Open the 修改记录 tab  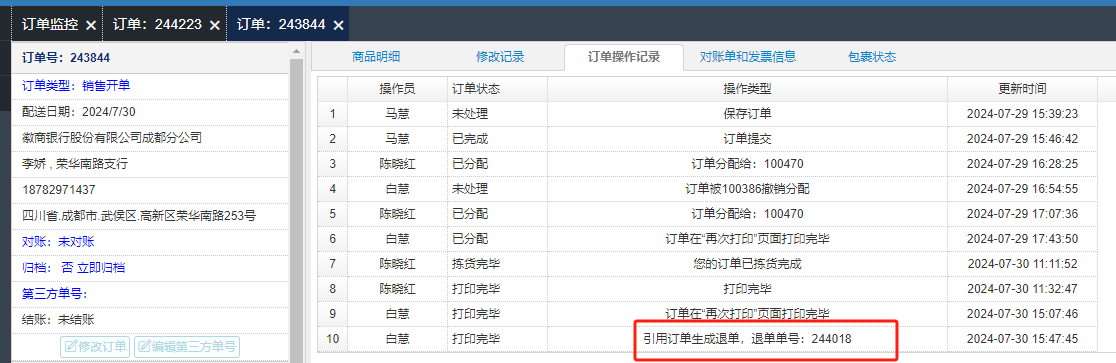500,58
